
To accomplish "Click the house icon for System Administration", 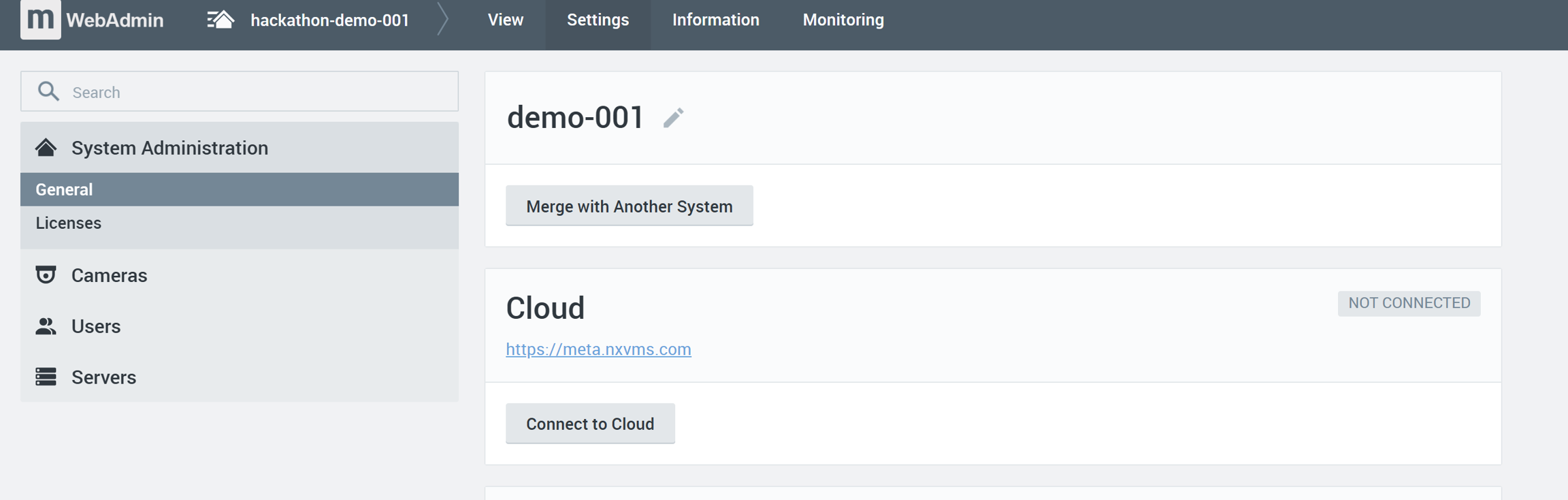I will click(46, 147).
